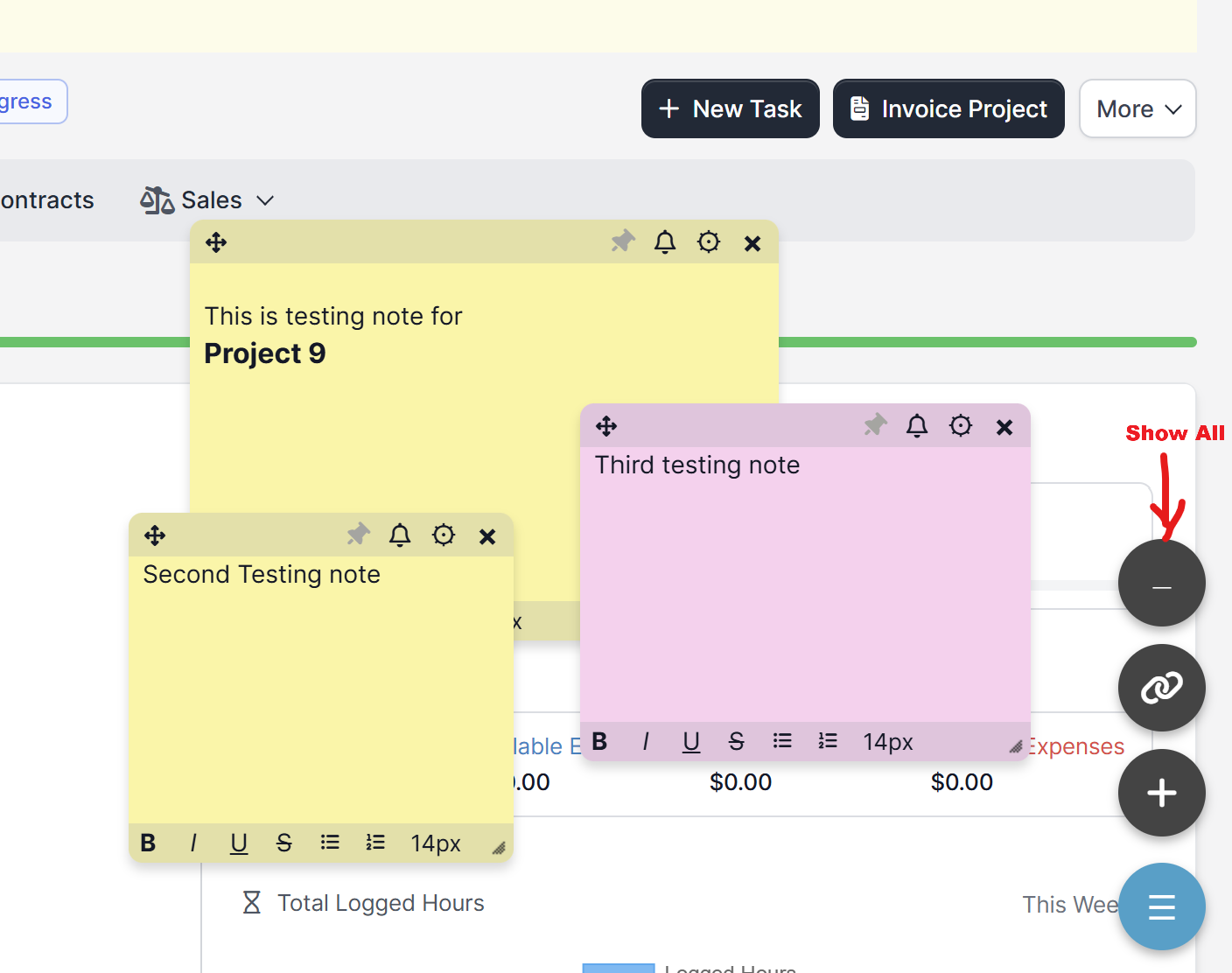Set reminder bell on Second Testing note
This screenshot has width=1232, height=973.
coord(400,535)
